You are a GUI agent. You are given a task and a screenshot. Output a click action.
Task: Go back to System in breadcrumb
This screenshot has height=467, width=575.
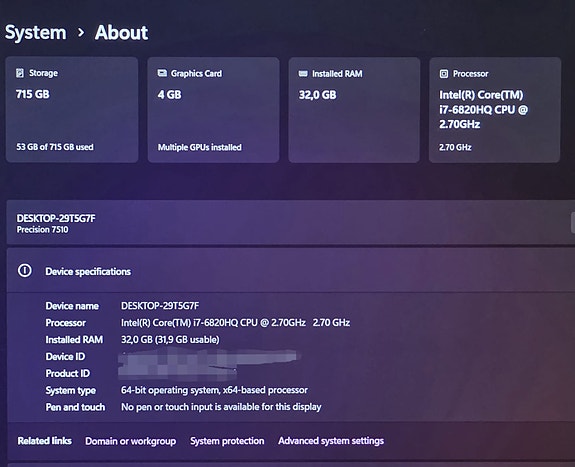(x=36, y=33)
